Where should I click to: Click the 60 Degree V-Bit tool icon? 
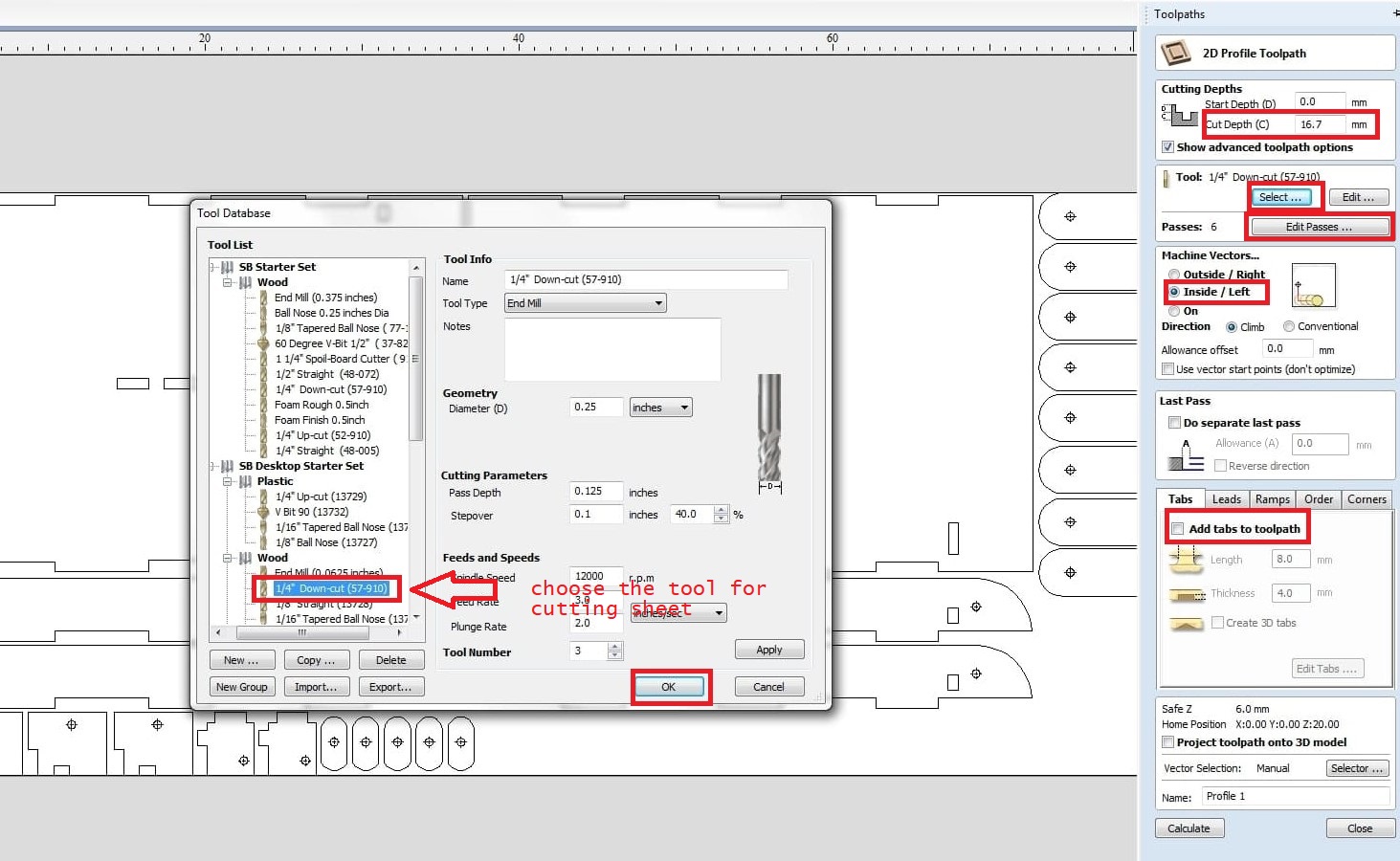(263, 343)
